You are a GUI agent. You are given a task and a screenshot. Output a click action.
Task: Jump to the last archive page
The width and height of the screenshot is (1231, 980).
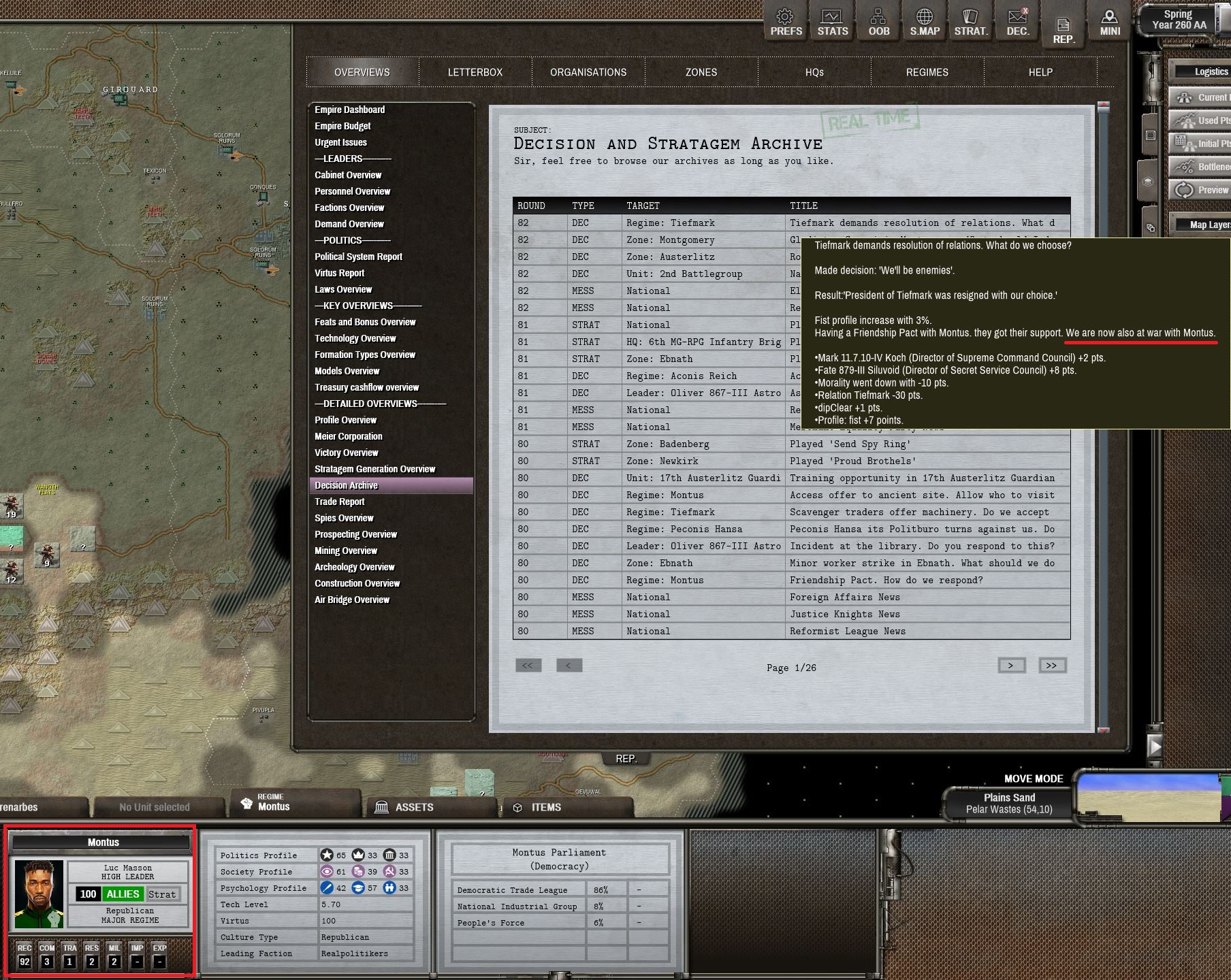pos(1052,666)
